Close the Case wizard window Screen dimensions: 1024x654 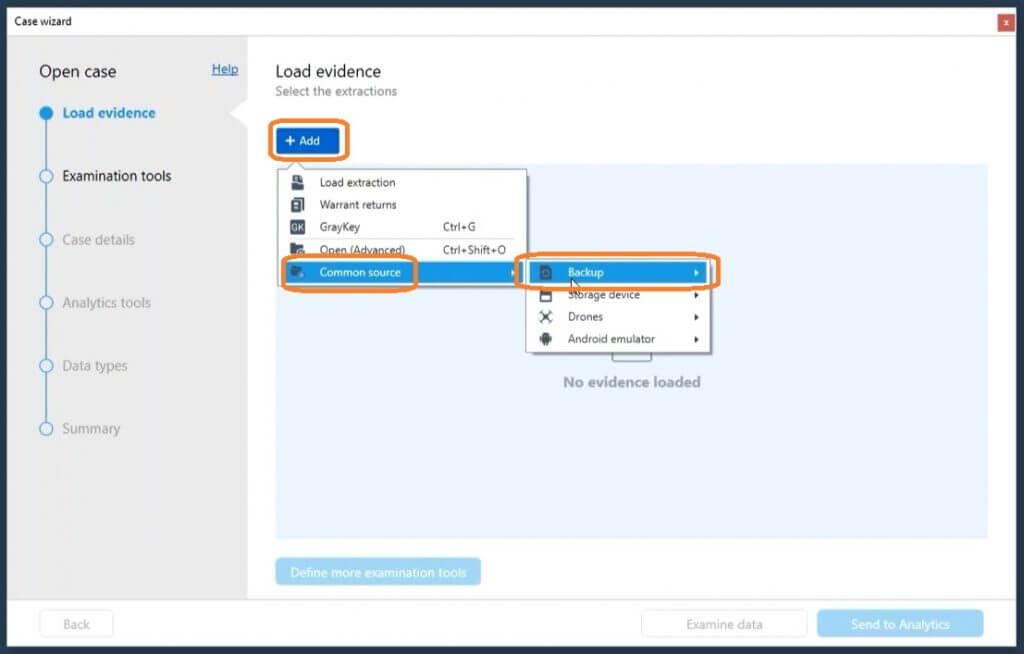tap(1006, 22)
